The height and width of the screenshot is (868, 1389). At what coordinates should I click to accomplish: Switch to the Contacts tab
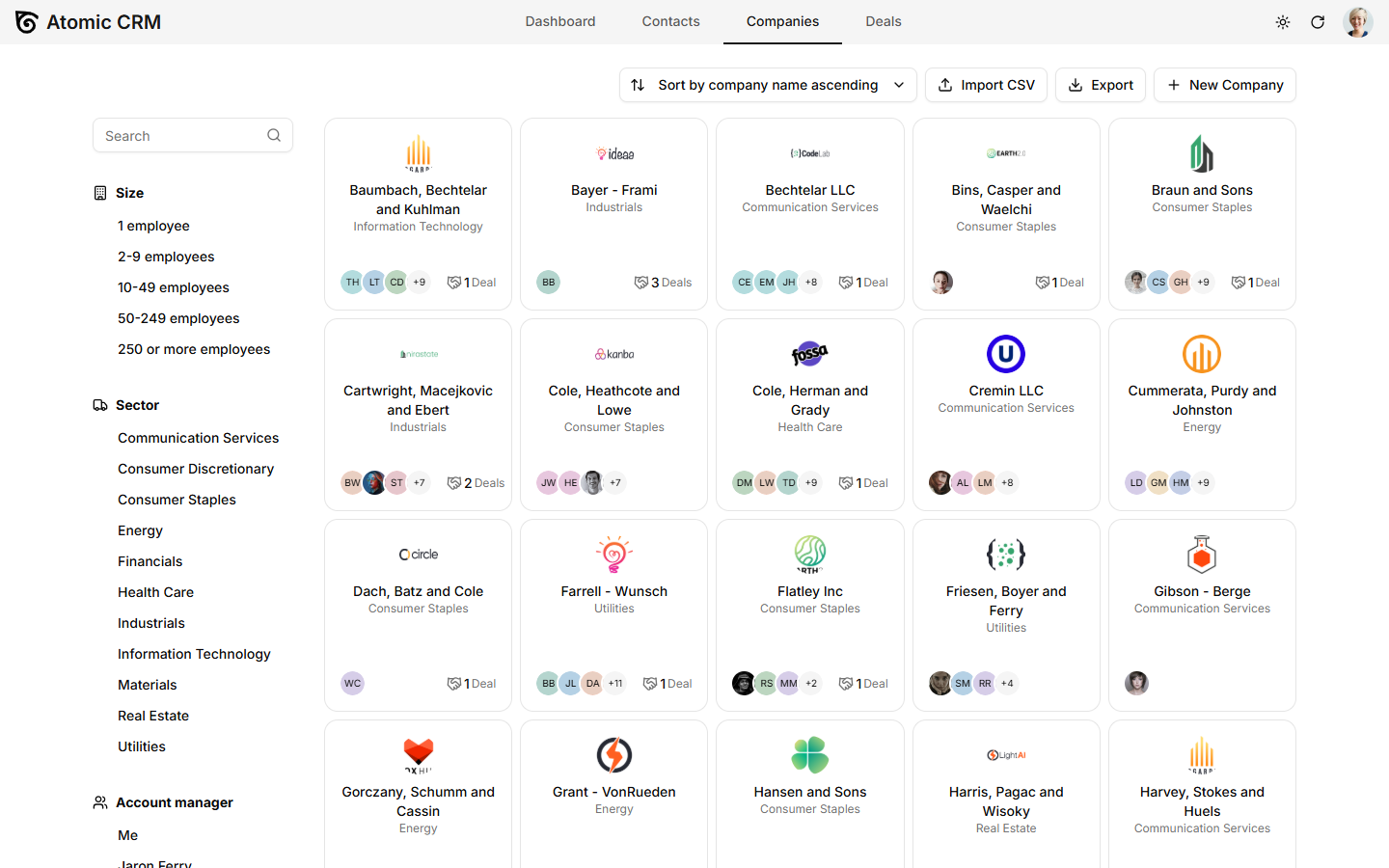coord(671,21)
